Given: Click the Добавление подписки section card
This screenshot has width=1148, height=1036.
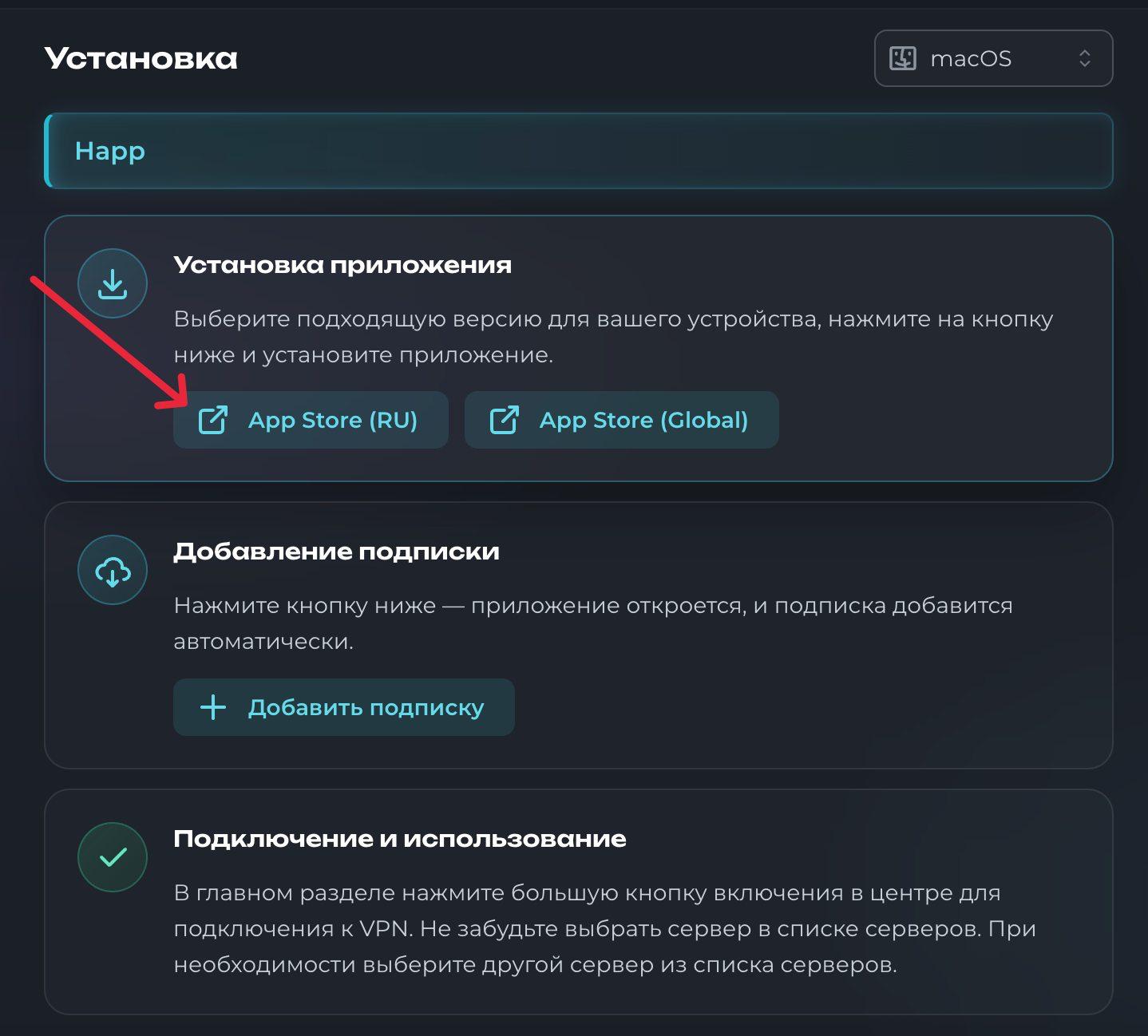Looking at the screenshot, I should click(582, 635).
